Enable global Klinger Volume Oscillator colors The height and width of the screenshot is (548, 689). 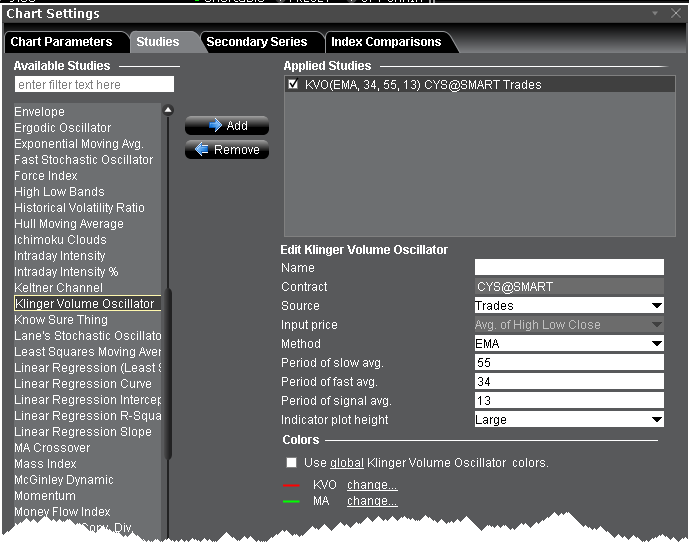pyautogui.click(x=291, y=463)
